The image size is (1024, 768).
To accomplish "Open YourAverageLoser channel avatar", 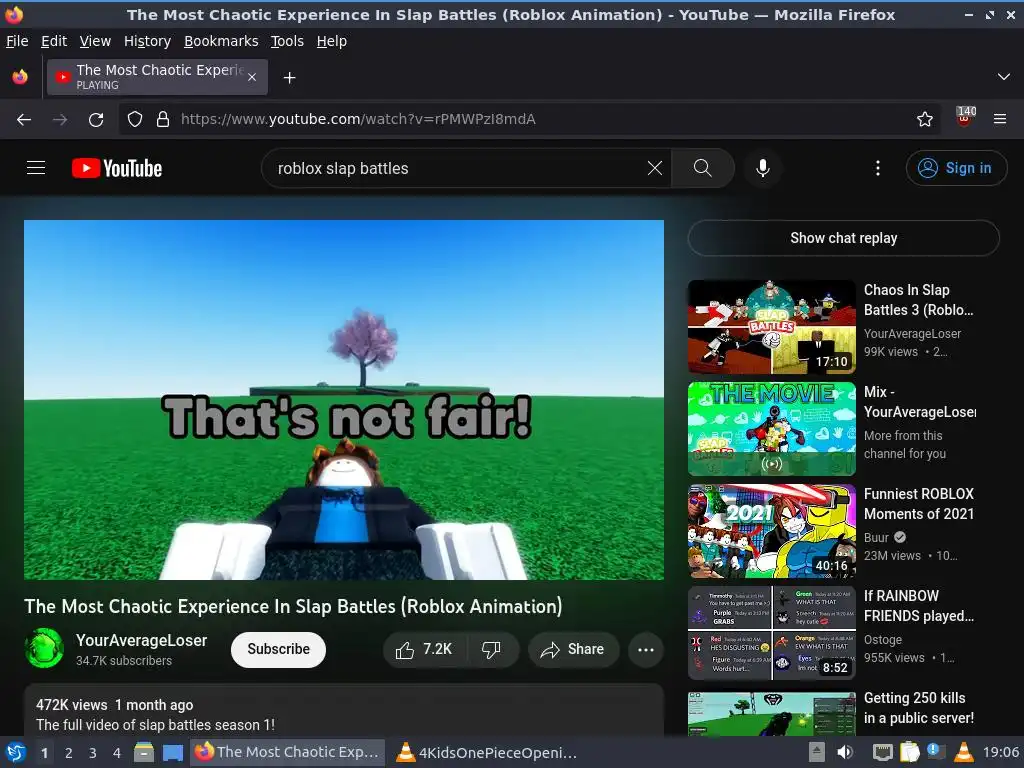I will click(x=44, y=648).
